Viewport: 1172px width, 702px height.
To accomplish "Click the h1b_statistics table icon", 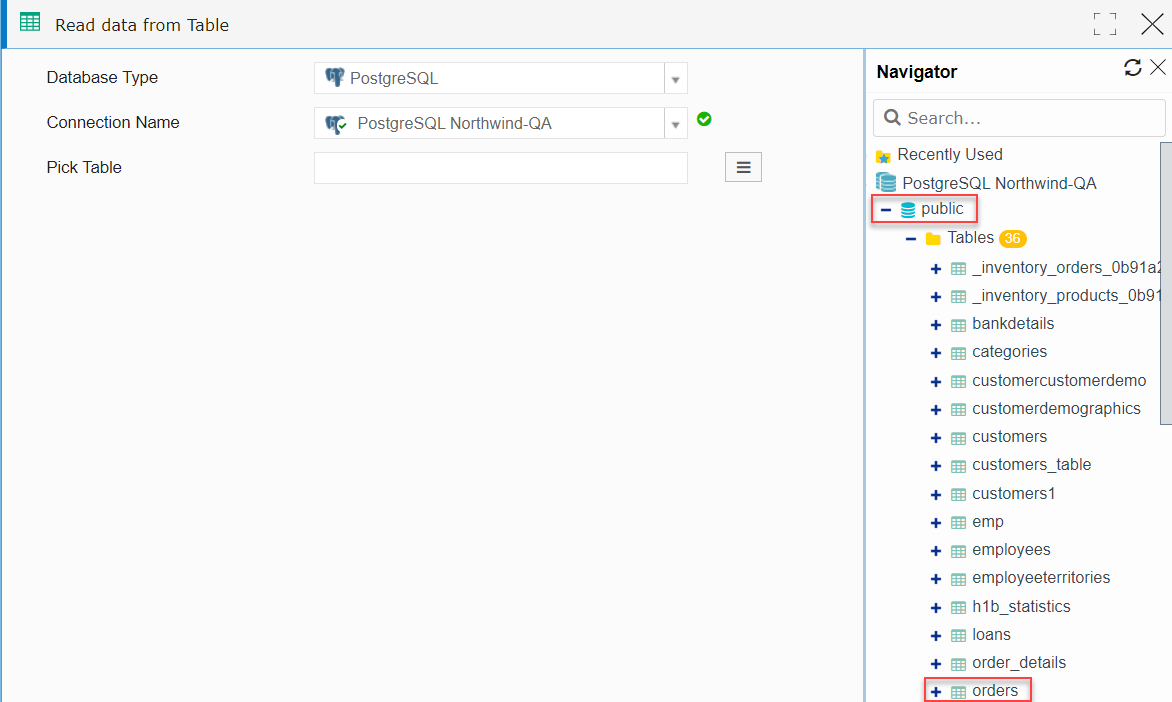I will point(958,608).
